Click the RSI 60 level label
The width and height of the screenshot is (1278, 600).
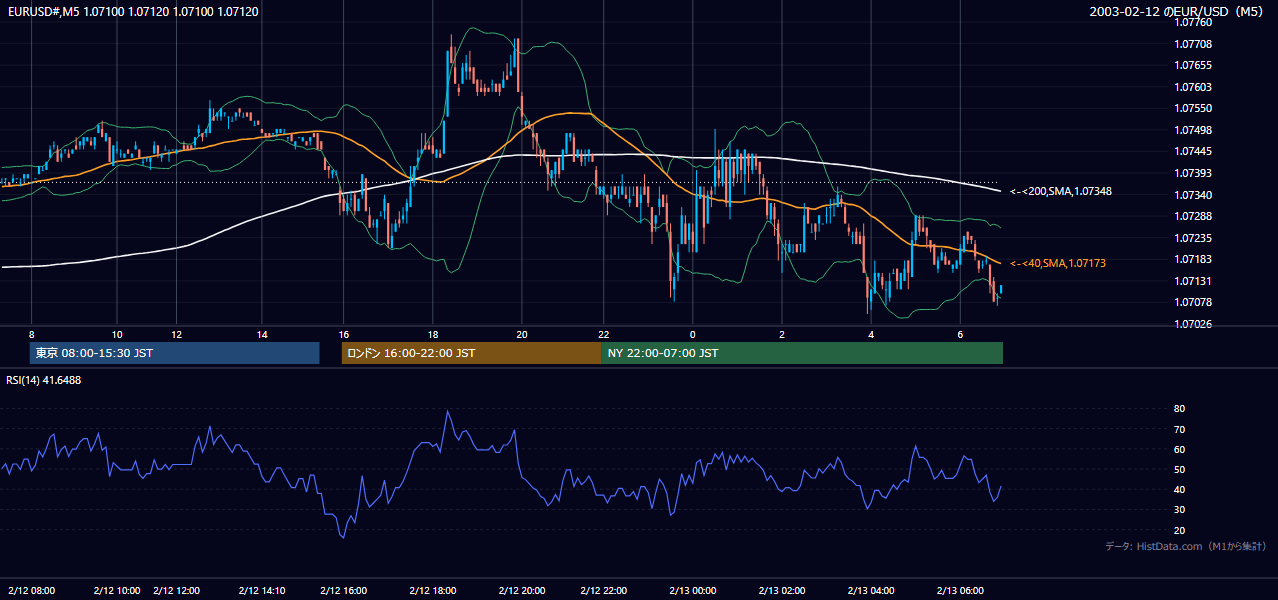click(x=1179, y=449)
